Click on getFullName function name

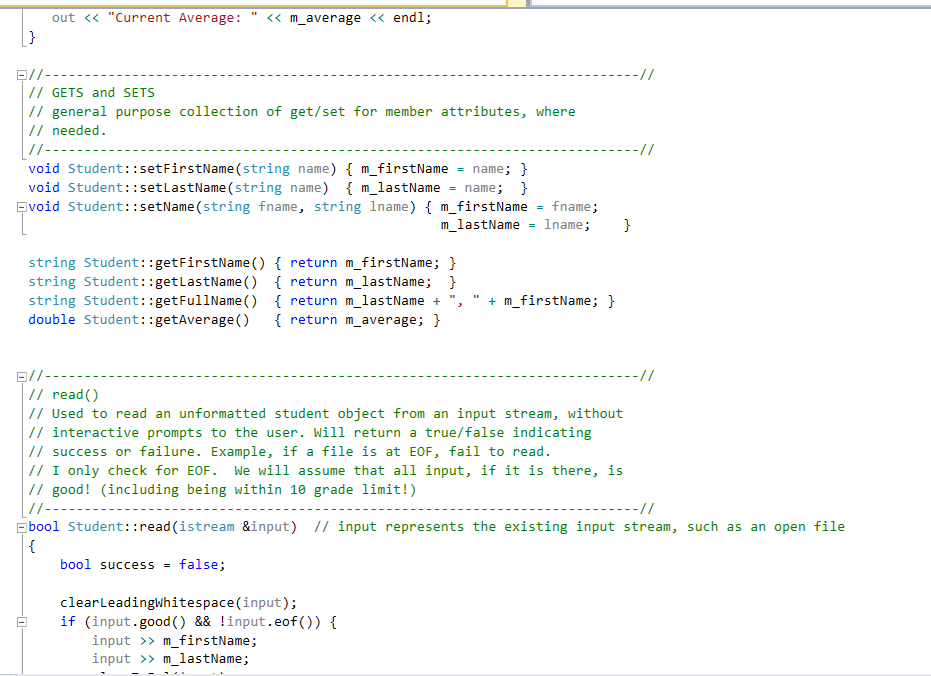(199, 301)
